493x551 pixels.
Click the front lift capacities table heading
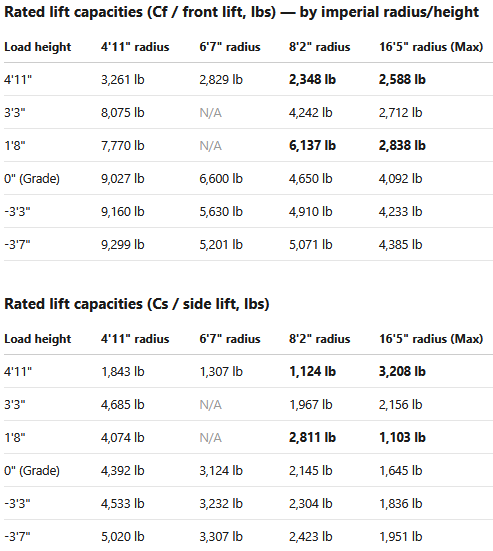click(x=241, y=12)
